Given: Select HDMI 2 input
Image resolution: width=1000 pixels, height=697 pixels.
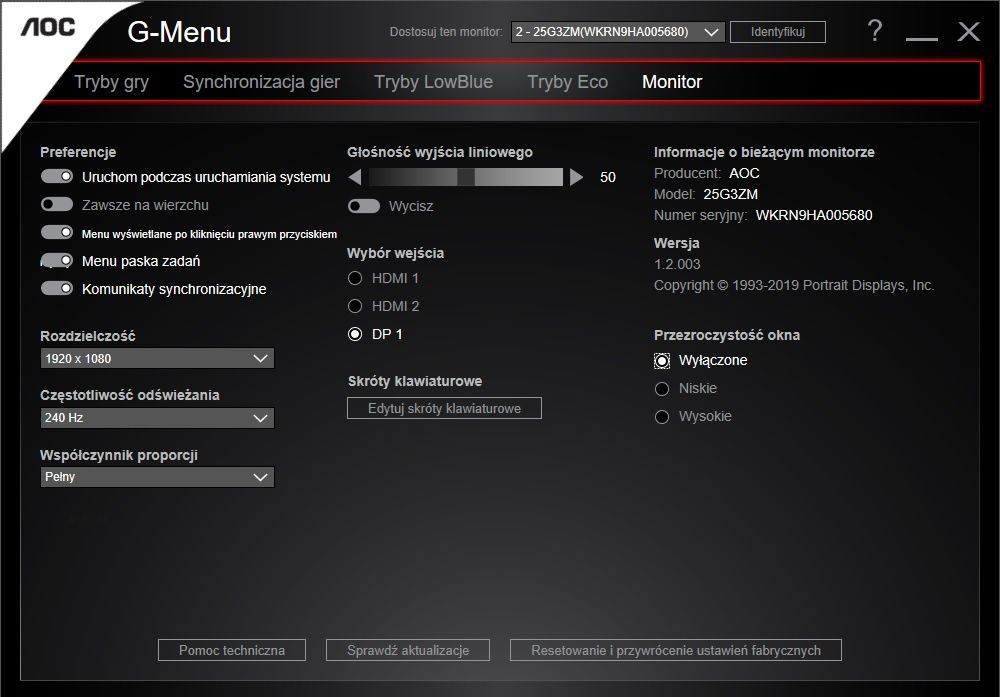Looking at the screenshot, I should tap(355, 306).
